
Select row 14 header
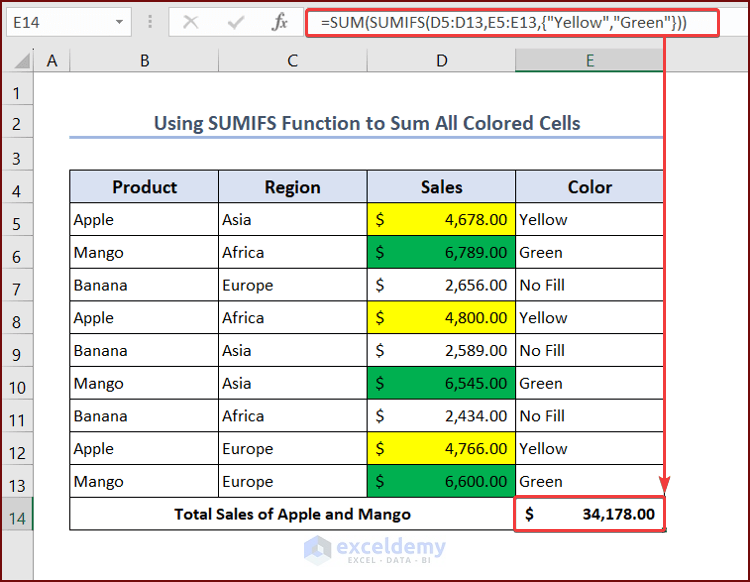[16, 515]
